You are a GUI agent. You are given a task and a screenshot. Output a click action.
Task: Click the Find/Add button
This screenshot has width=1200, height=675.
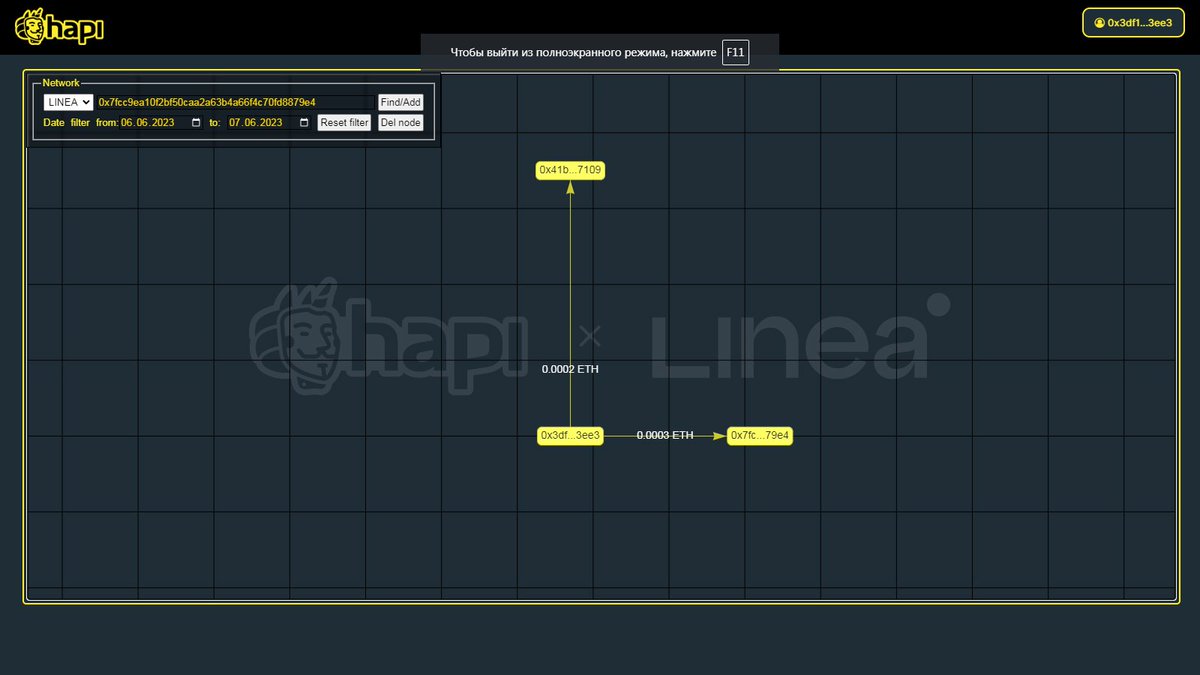coord(401,102)
